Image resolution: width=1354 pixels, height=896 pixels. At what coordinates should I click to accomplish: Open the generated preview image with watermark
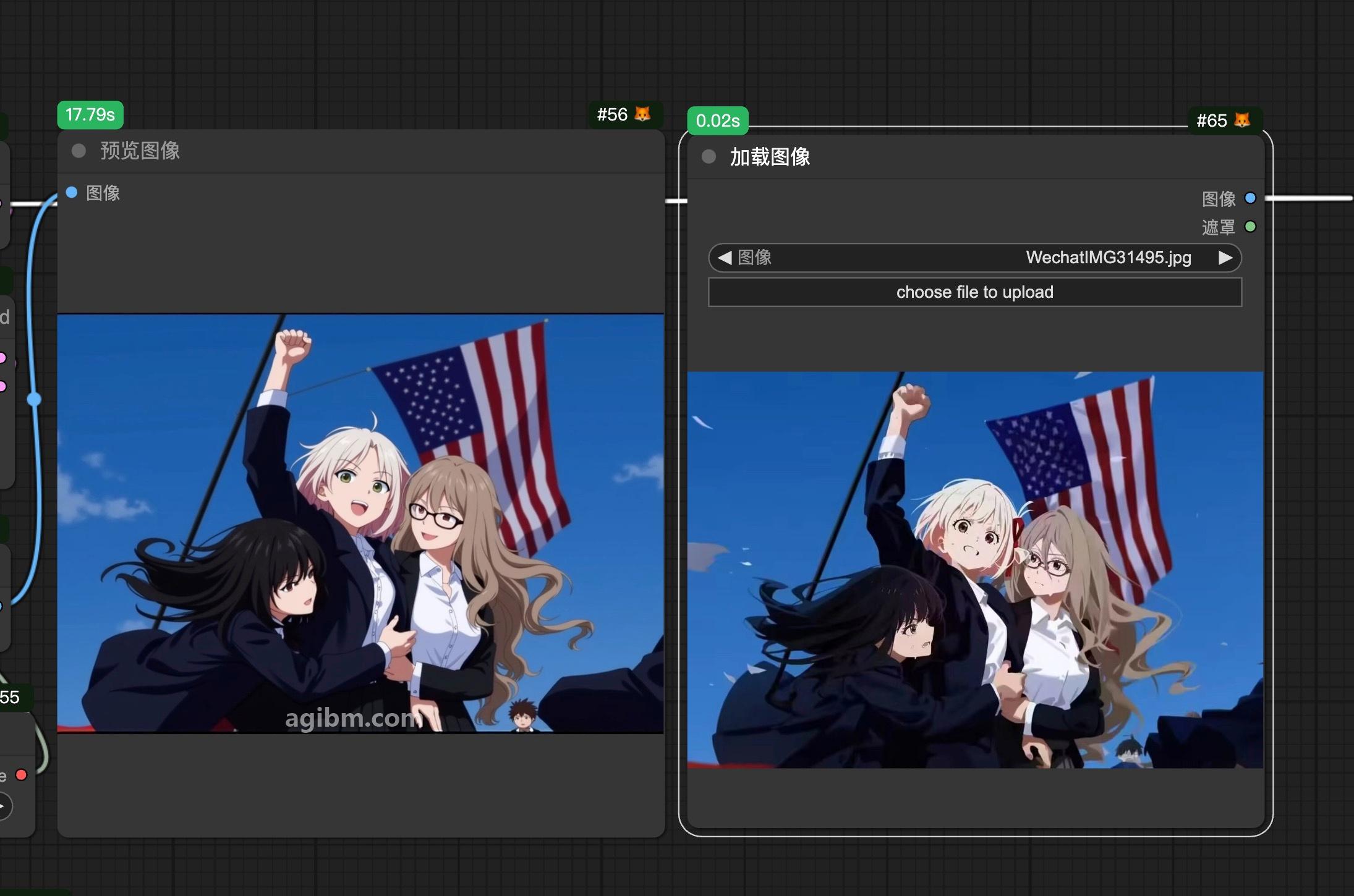[360, 523]
